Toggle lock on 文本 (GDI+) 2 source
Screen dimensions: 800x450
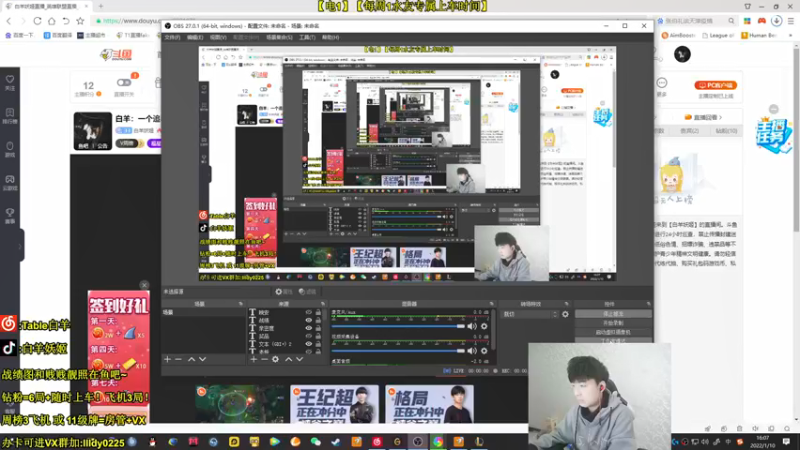318,344
